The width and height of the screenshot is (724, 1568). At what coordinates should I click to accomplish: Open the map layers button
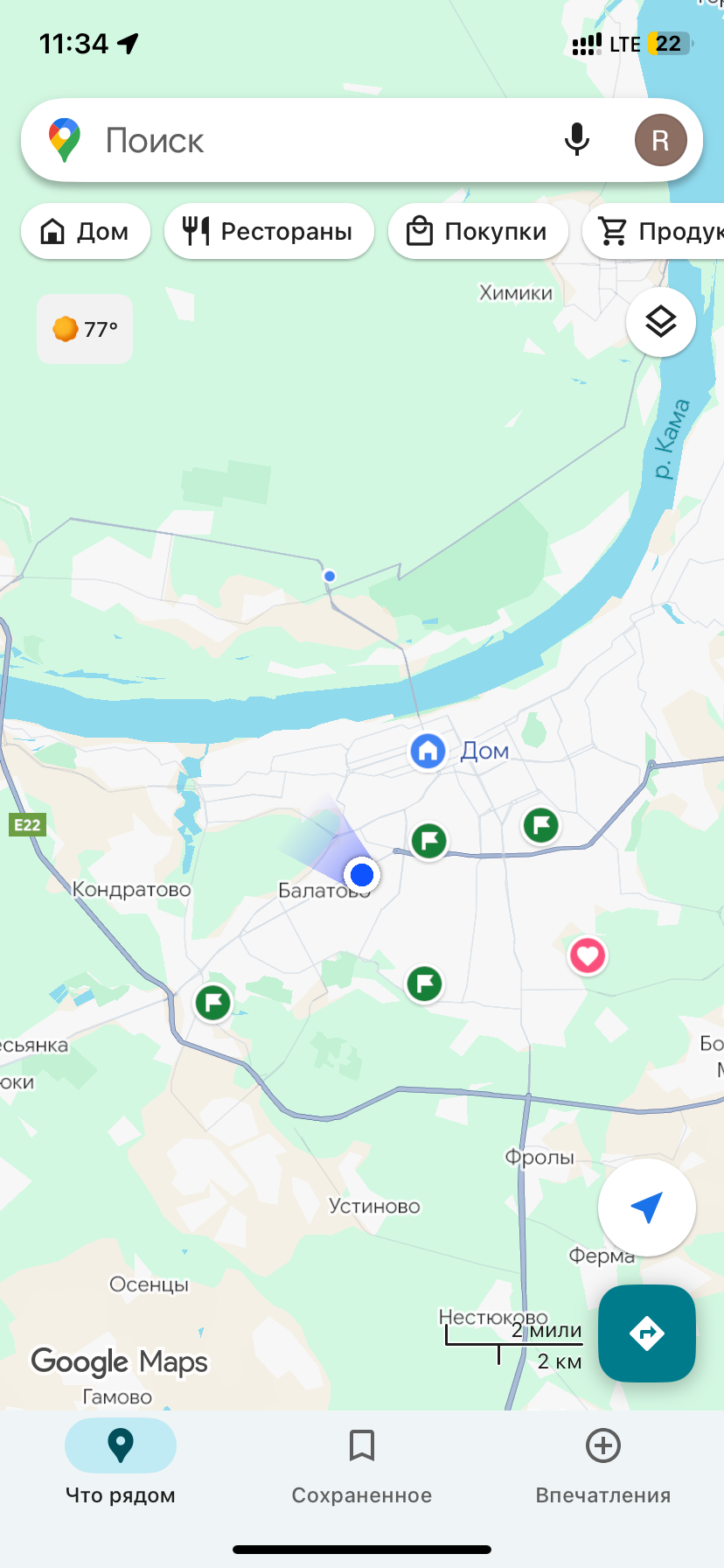pyautogui.click(x=661, y=322)
